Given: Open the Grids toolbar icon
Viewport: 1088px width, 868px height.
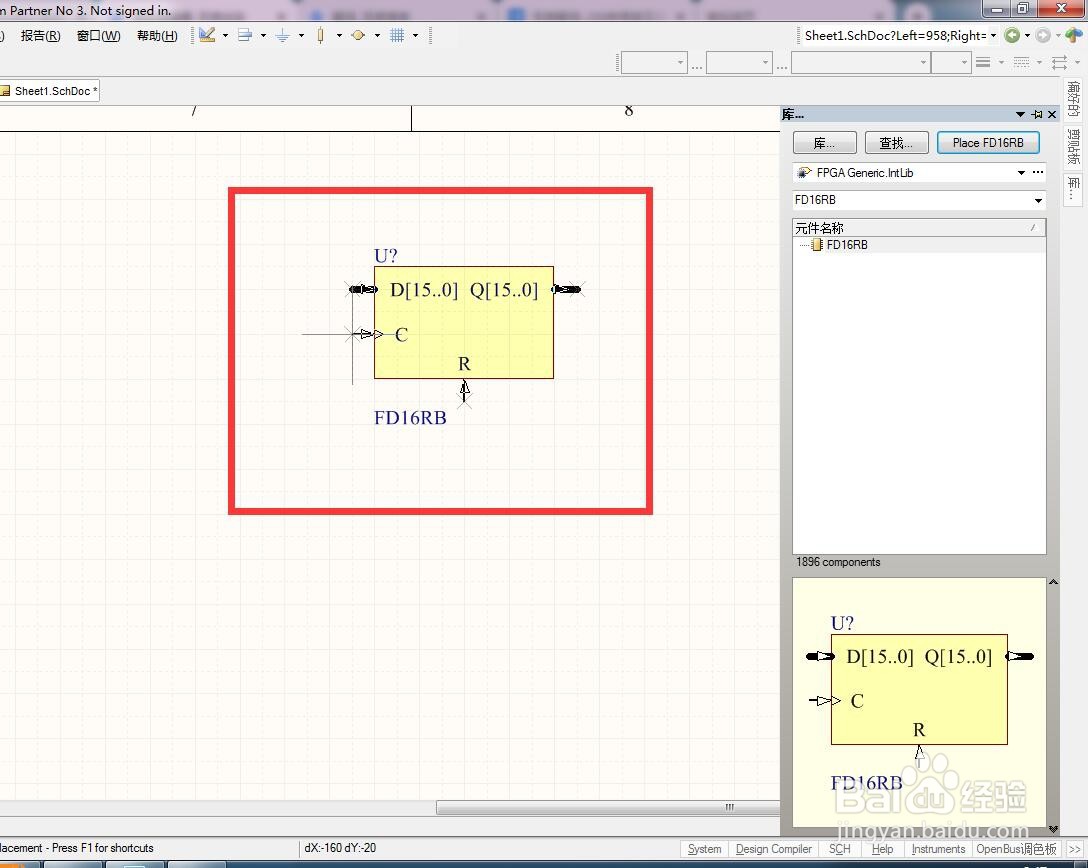Looking at the screenshot, I should click(x=397, y=35).
